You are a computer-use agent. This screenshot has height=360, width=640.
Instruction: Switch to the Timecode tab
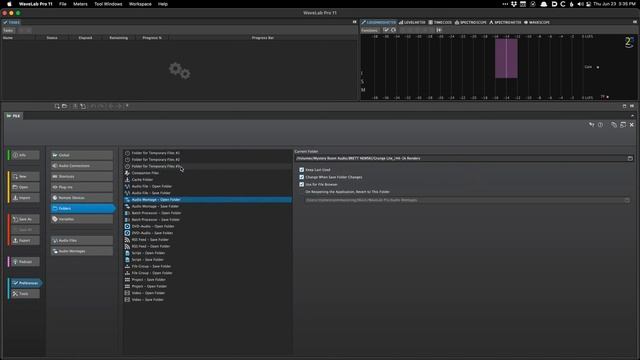click(x=440, y=22)
